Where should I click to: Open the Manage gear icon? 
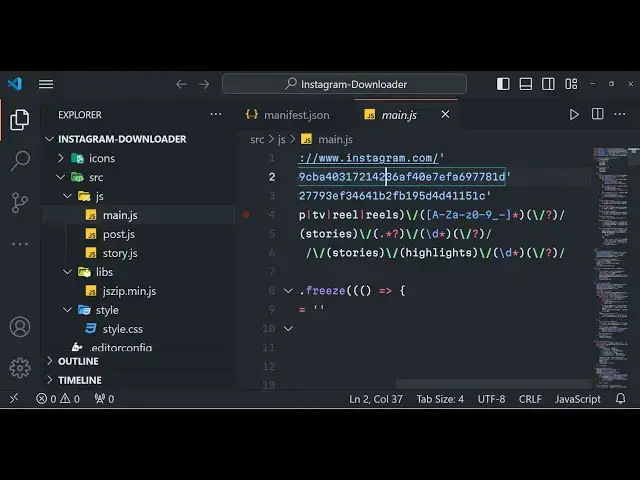[x=20, y=368]
